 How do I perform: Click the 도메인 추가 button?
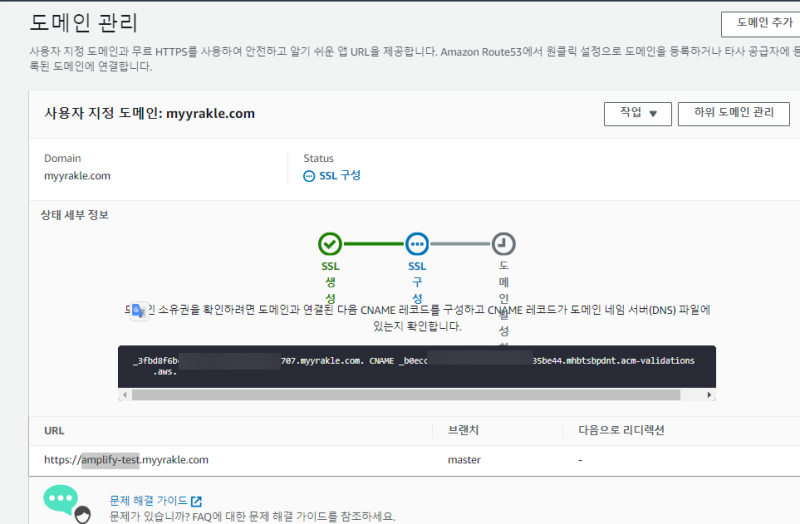coord(757,22)
